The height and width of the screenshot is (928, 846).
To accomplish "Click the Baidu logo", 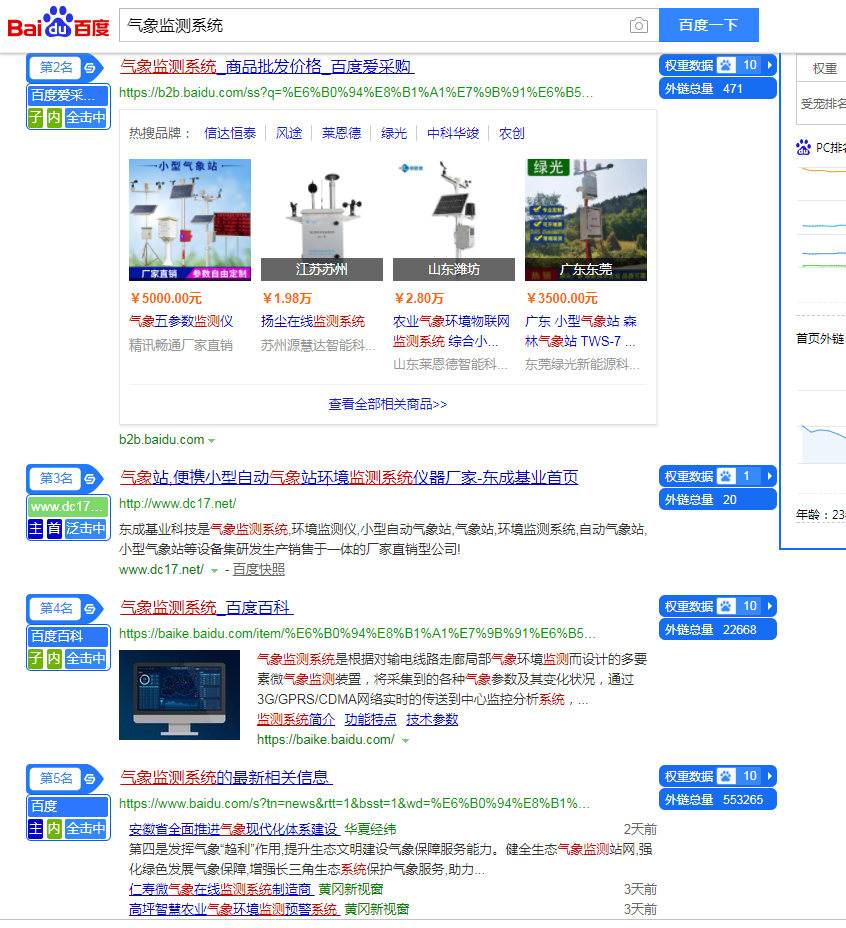I will pyautogui.click(x=58, y=24).
